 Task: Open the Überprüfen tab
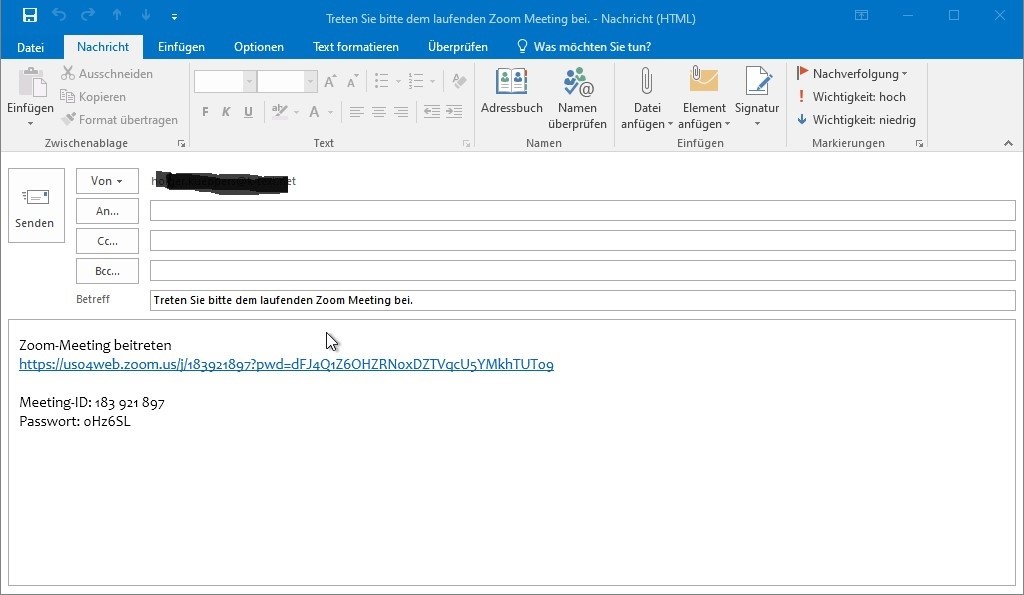(458, 47)
